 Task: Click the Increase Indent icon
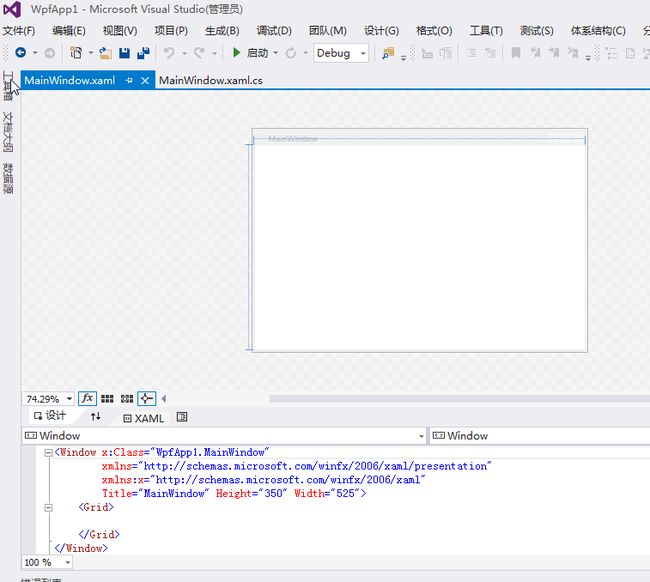tap(490, 53)
